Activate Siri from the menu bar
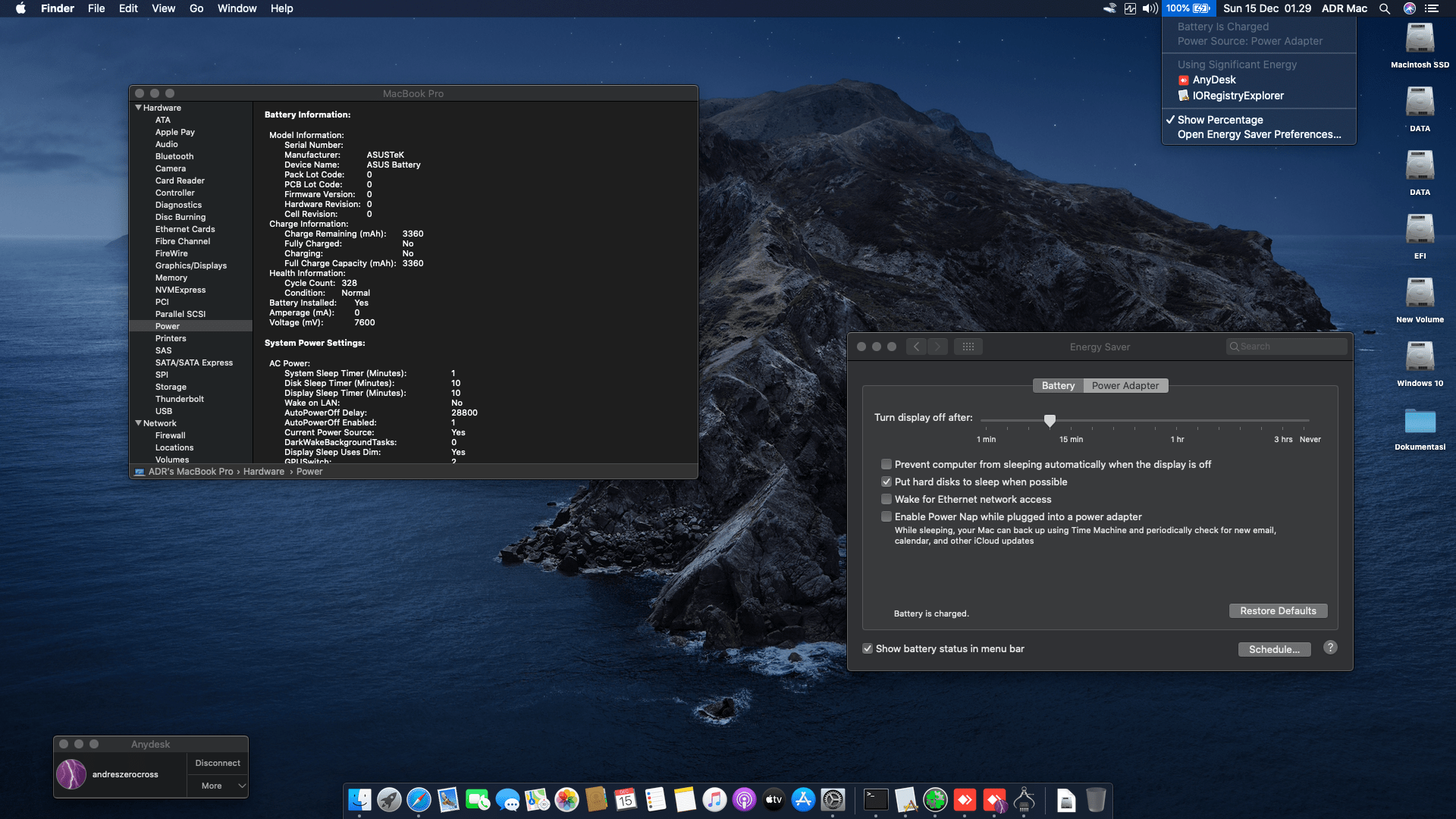Viewport: 1456px width, 819px height. point(1410,8)
